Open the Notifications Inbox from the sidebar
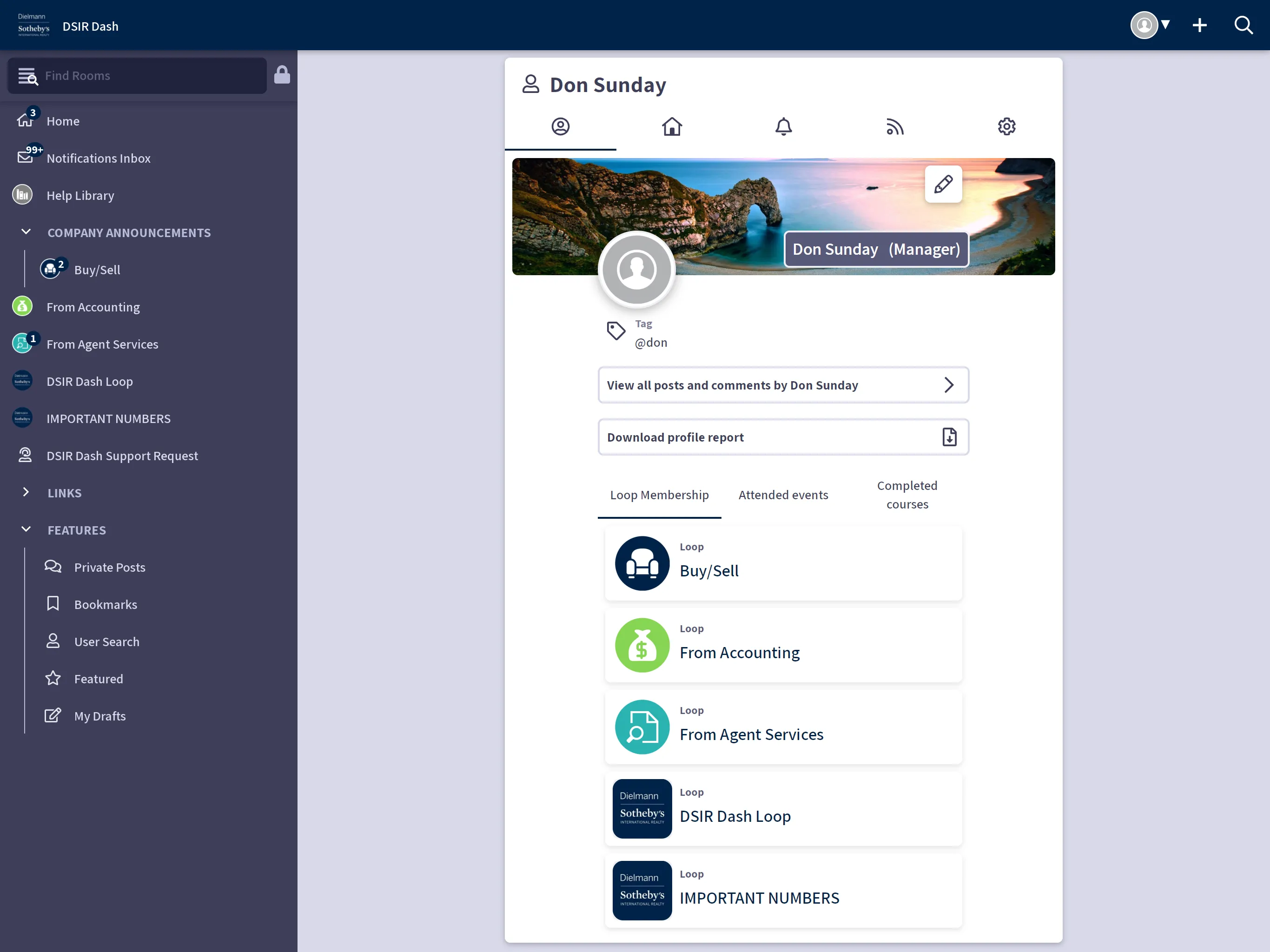1270x952 pixels. (98, 159)
